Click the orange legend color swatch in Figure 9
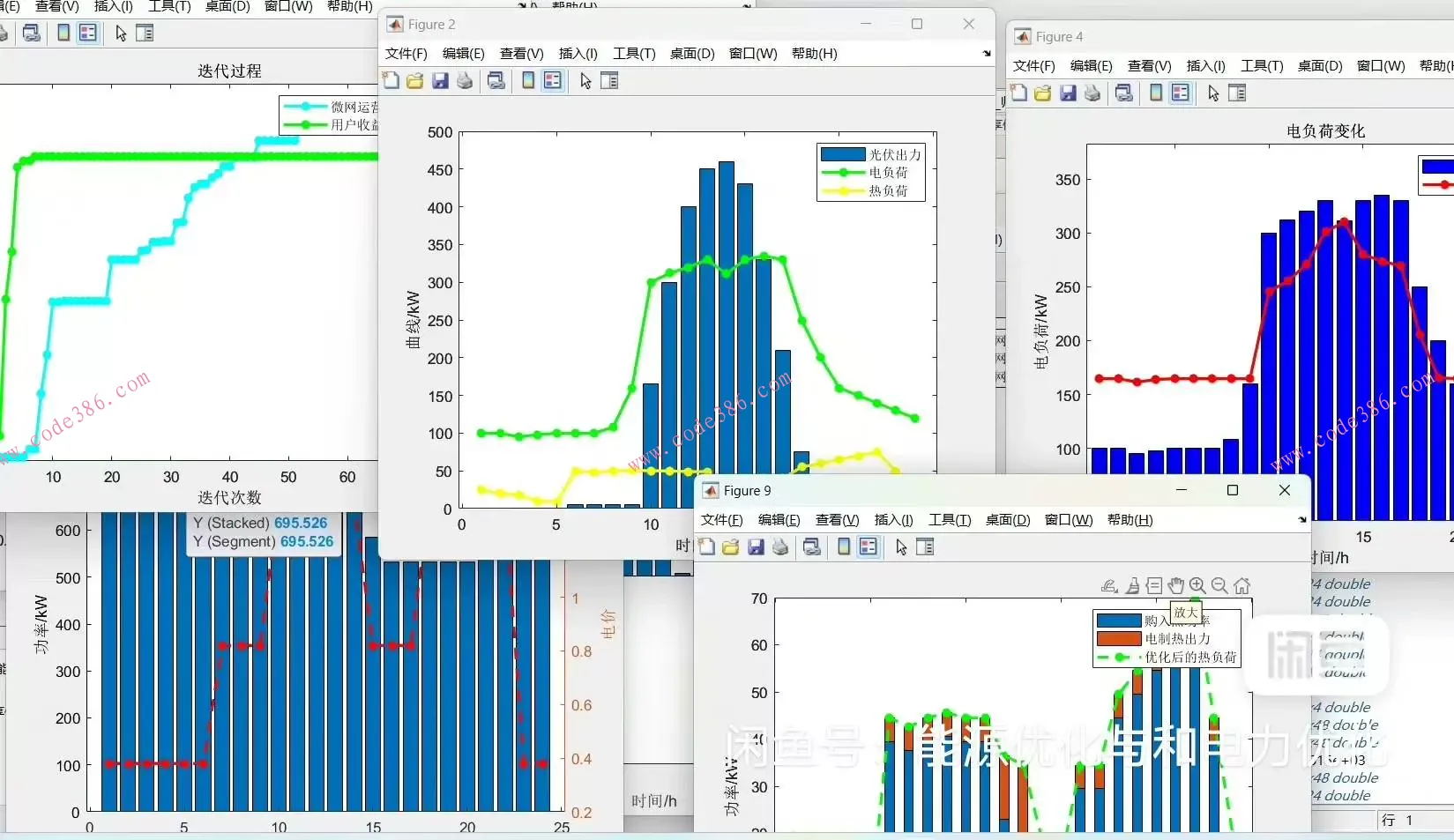This screenshot has width=1454, height=840. coord(1119,639)
